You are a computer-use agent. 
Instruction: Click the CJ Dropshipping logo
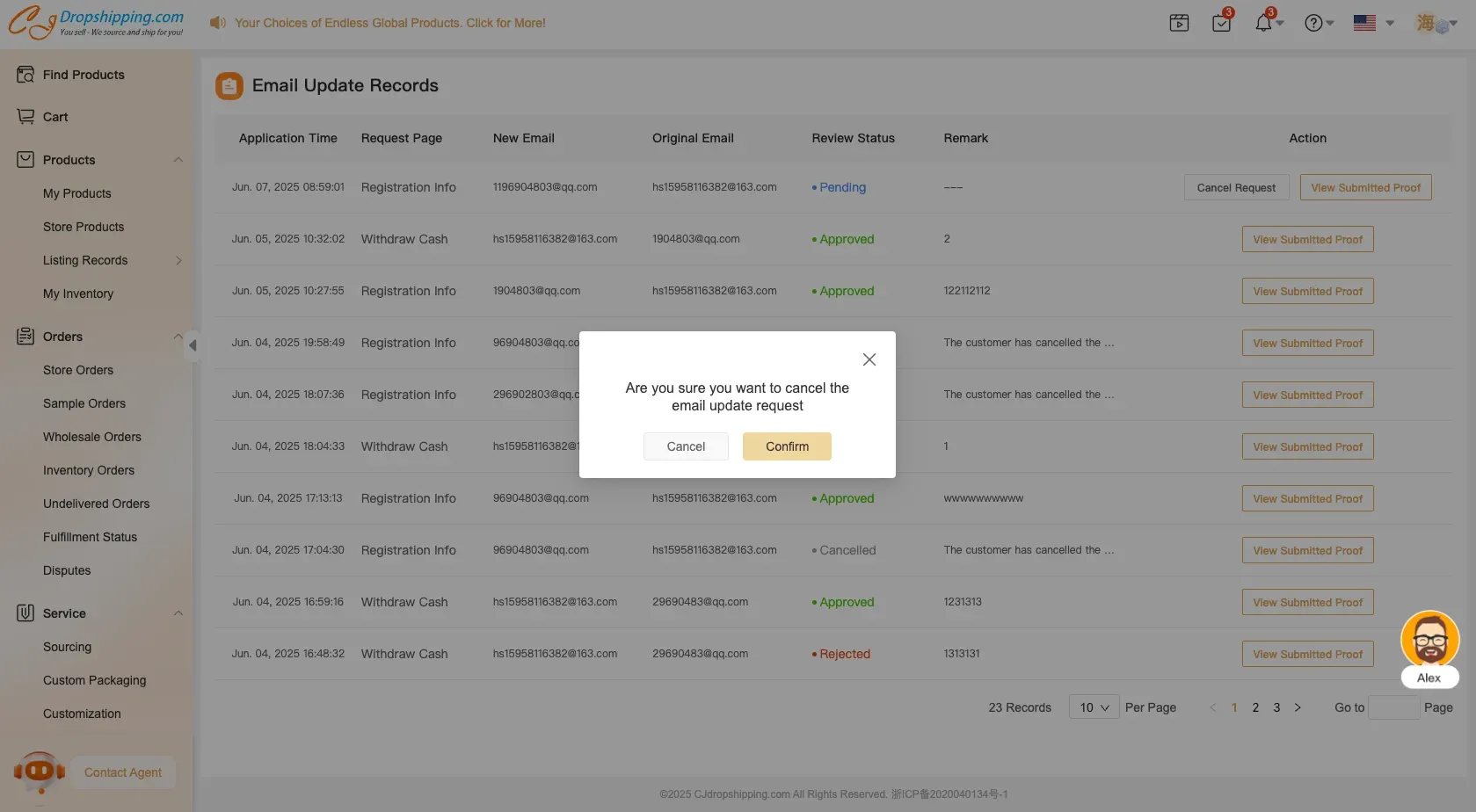click(96, 22)
